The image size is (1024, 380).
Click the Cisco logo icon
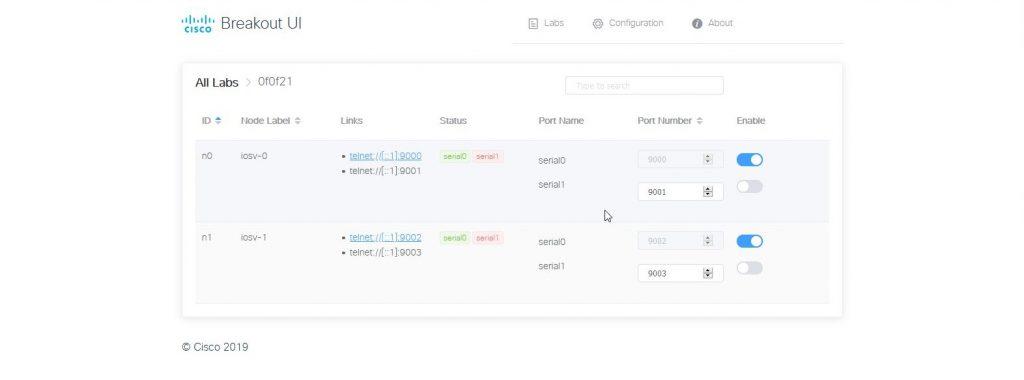tap(198, 24)
